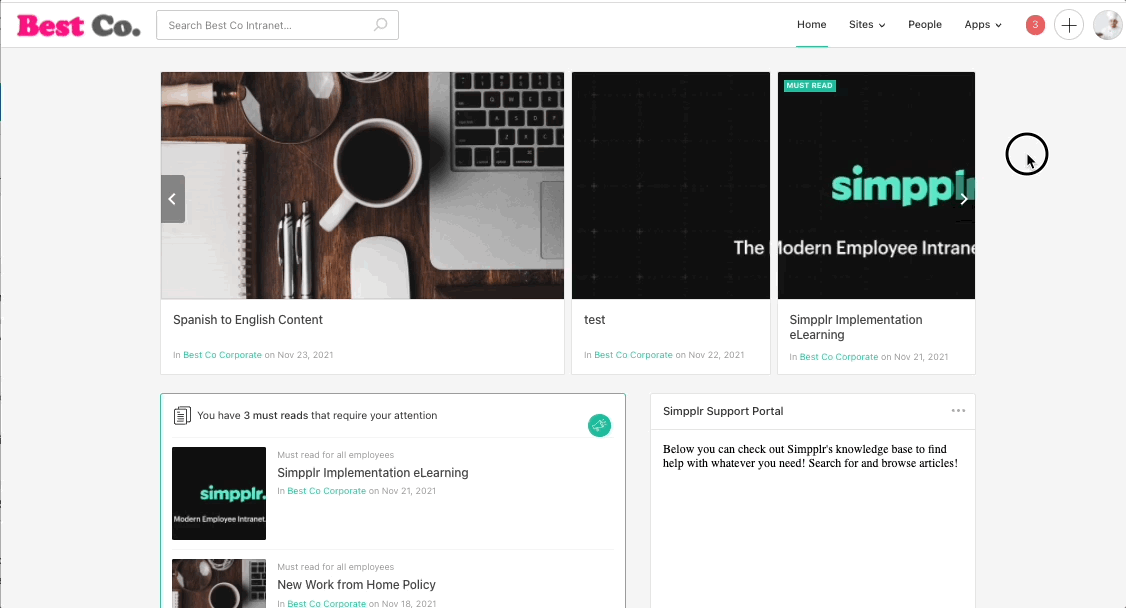
Task: Focus the Search Best Co Intranet field
Action: point(277,25)
